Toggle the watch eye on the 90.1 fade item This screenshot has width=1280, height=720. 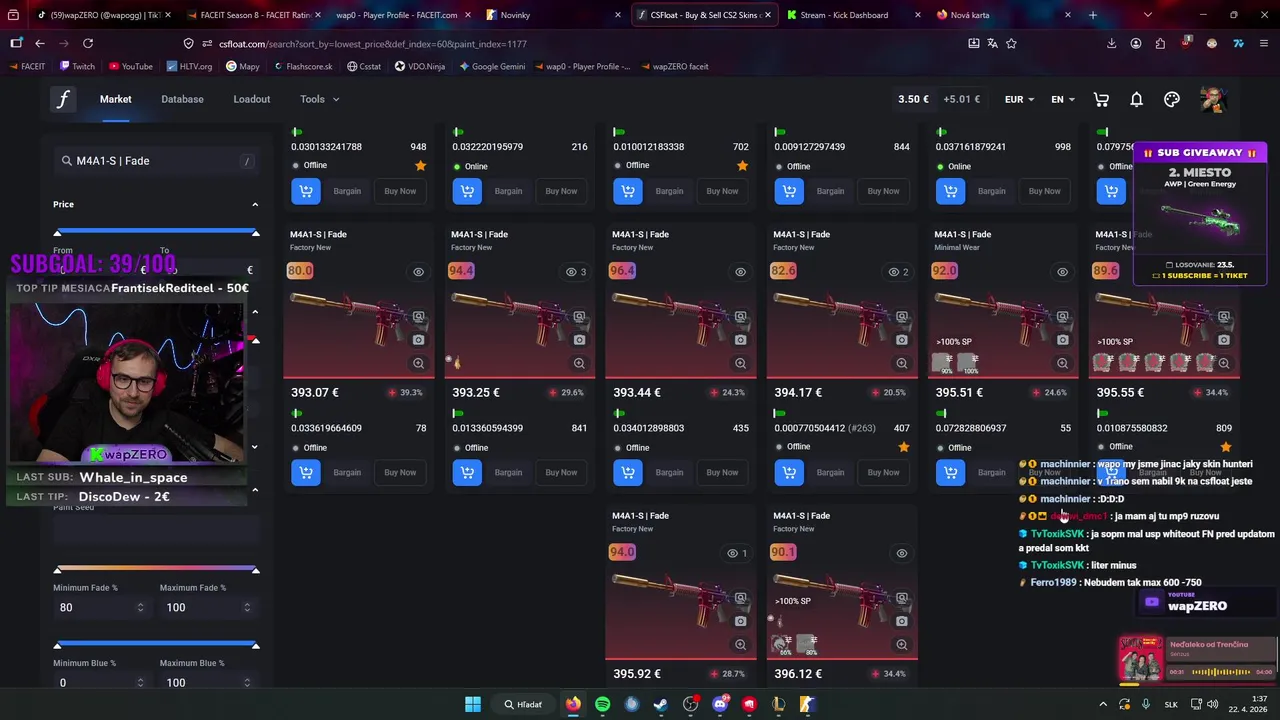[901, 553]
